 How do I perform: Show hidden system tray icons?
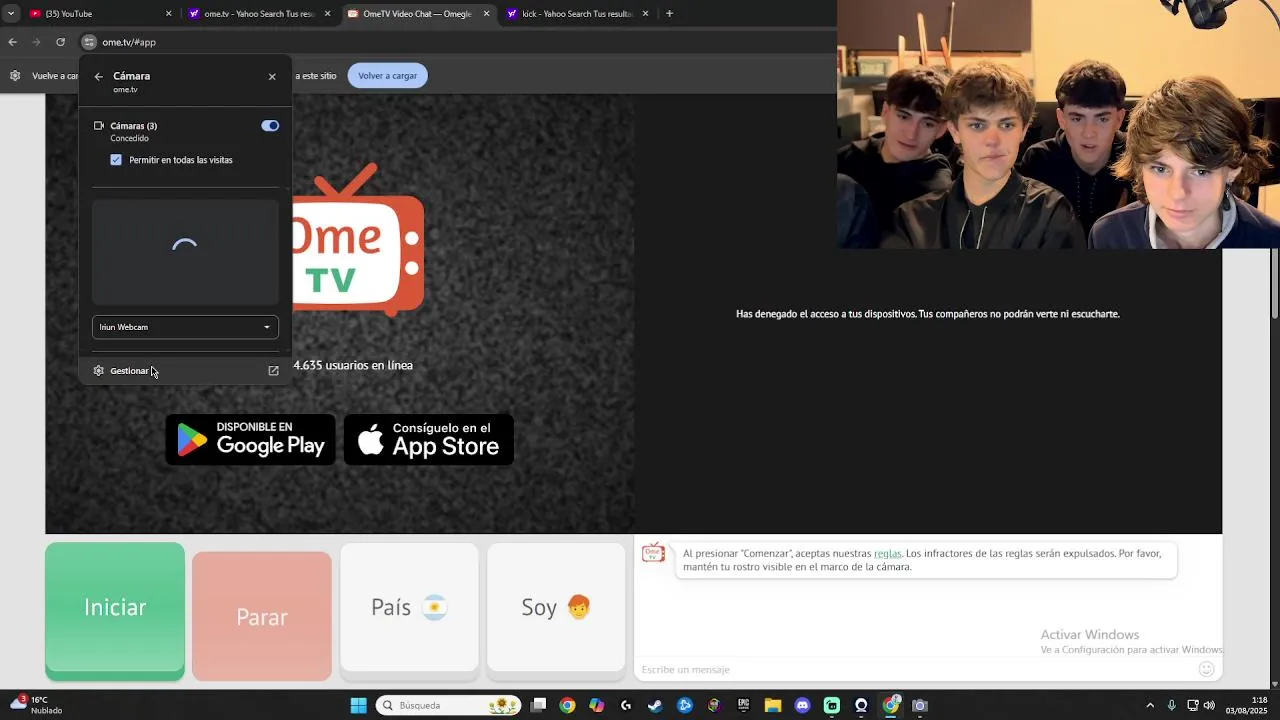[x=1150, y=706]
